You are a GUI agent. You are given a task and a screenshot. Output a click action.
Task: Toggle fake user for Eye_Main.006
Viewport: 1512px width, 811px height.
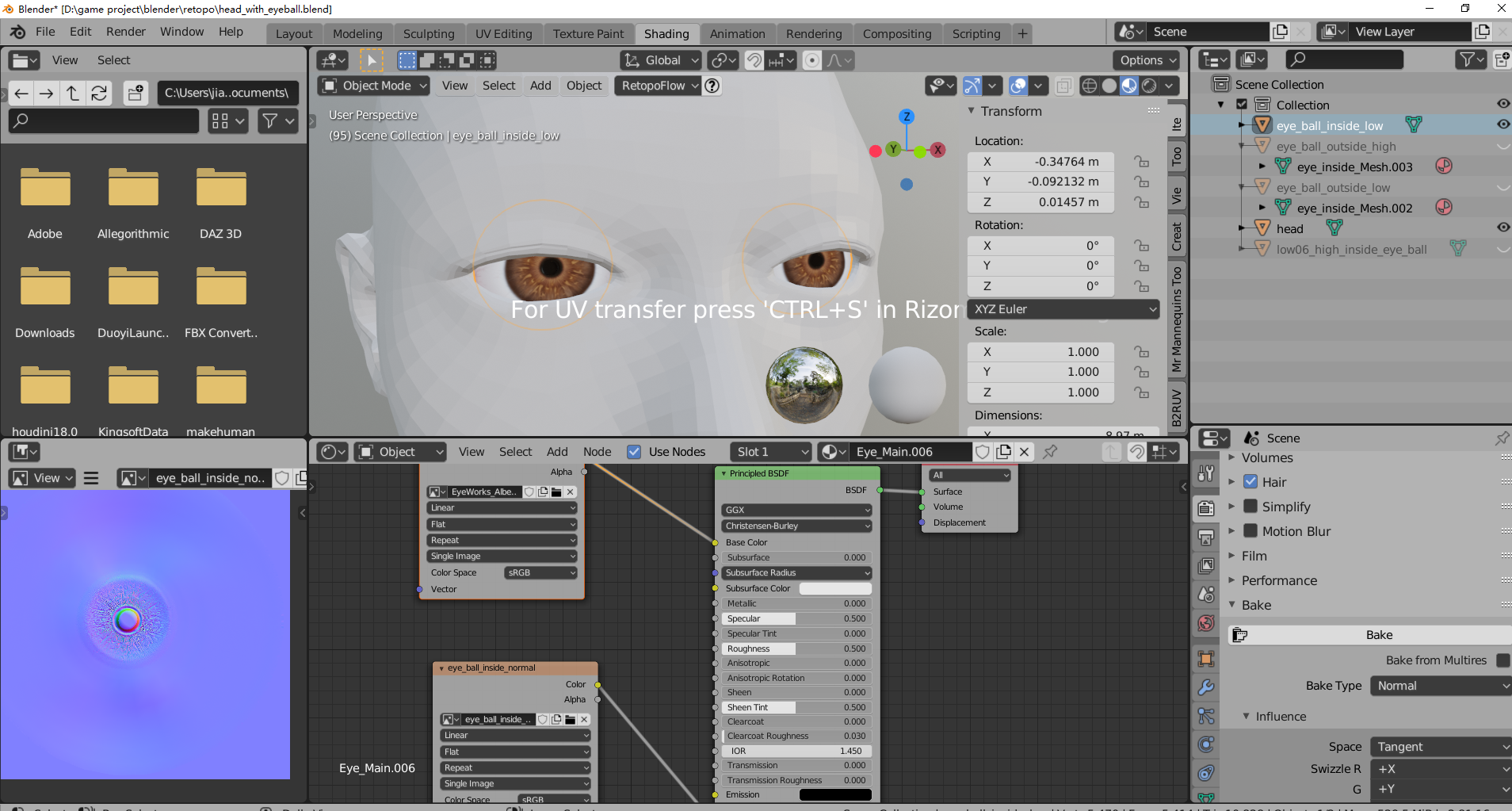pyautogui.click(x=983, y=451)
